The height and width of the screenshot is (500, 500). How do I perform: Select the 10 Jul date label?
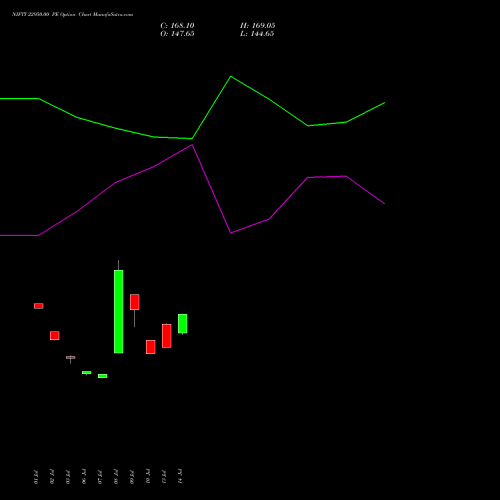pos(148,477)
